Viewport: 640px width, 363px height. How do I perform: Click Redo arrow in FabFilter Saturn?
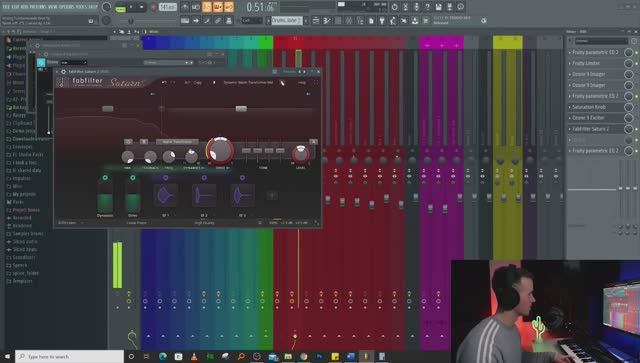[x=173, y=82]
